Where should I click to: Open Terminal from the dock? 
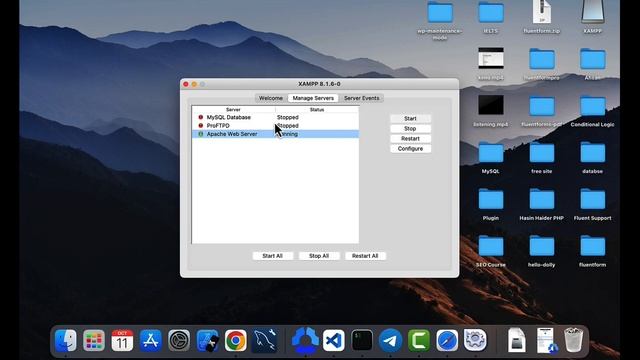362,340
